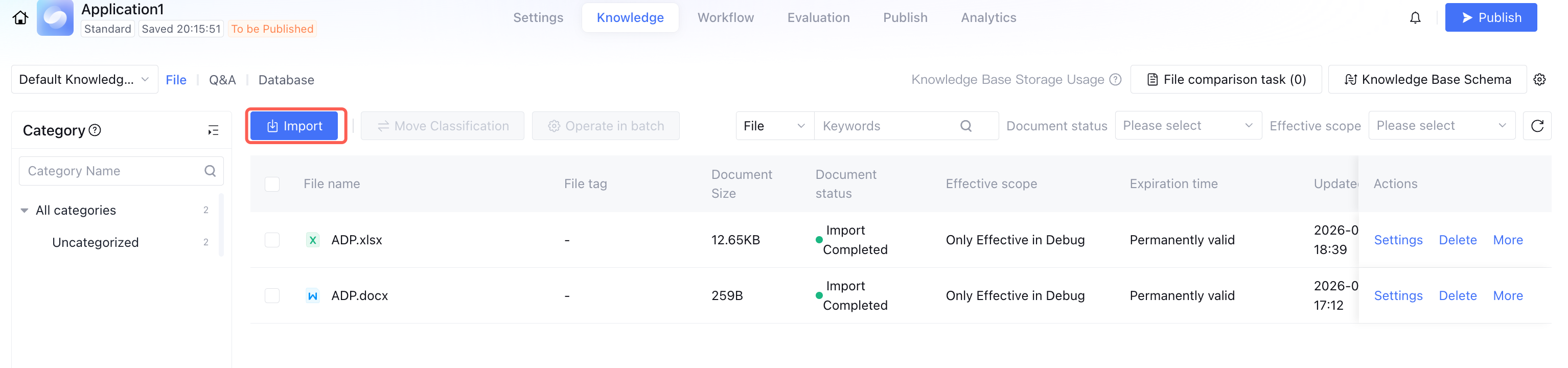The width and height of the screenshot is (1568, 368).
Task: Click the Category help question icon
Action: point(95,130)
